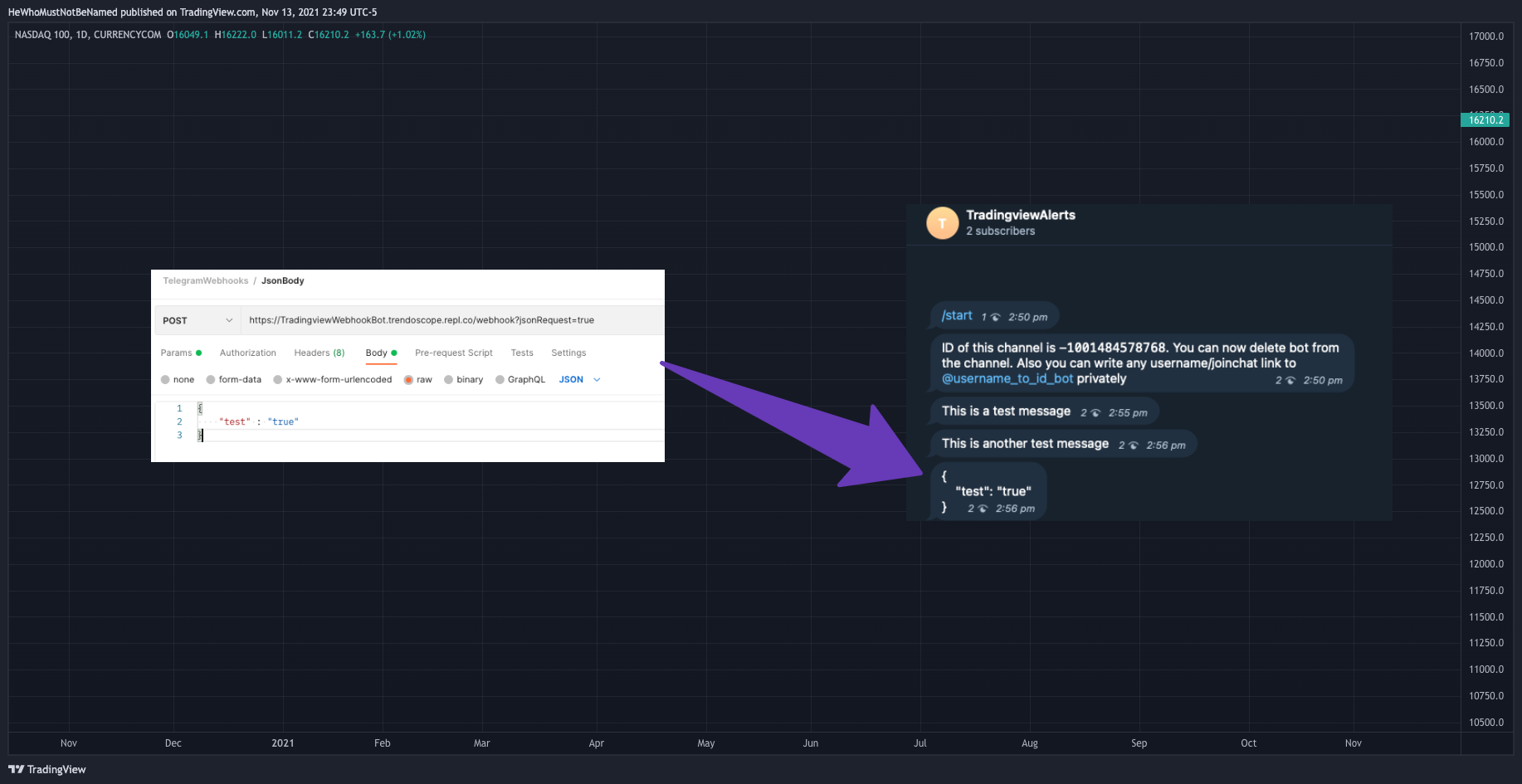Expand the JSON format dropdown
The height and width of the screenshot is (784, 1522).
click(579, 380)
